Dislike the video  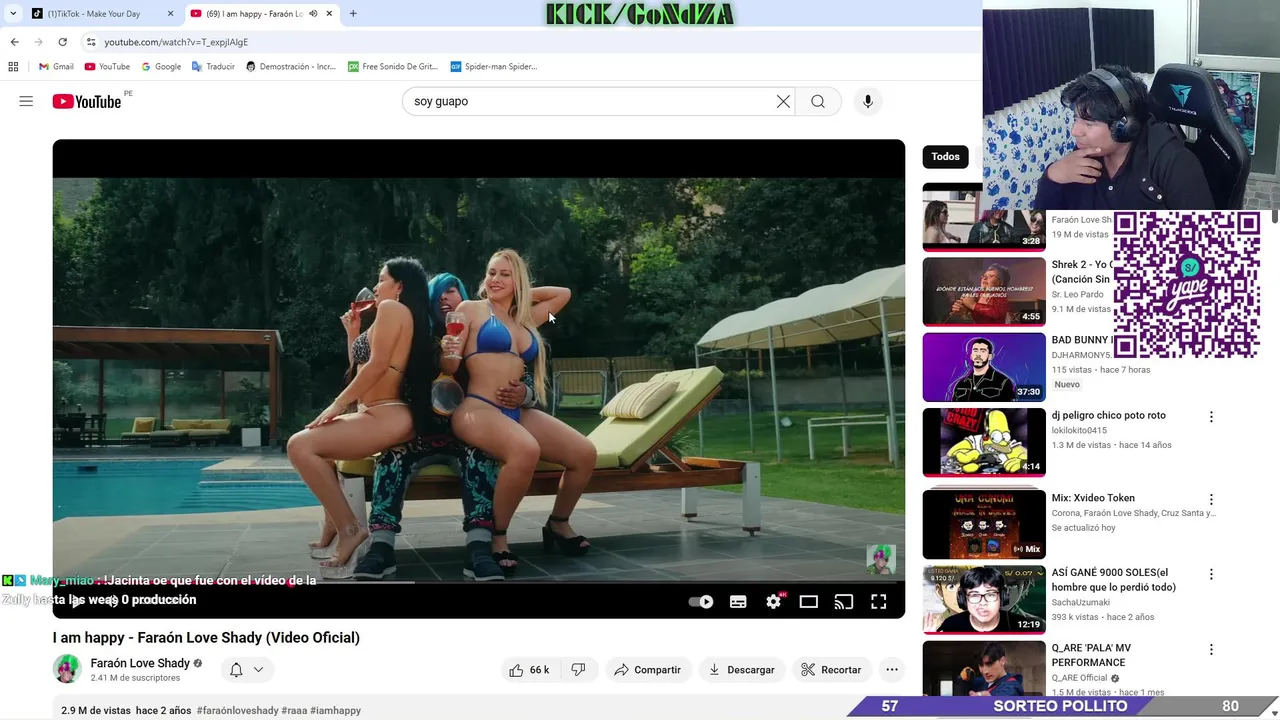coord(578,670)
